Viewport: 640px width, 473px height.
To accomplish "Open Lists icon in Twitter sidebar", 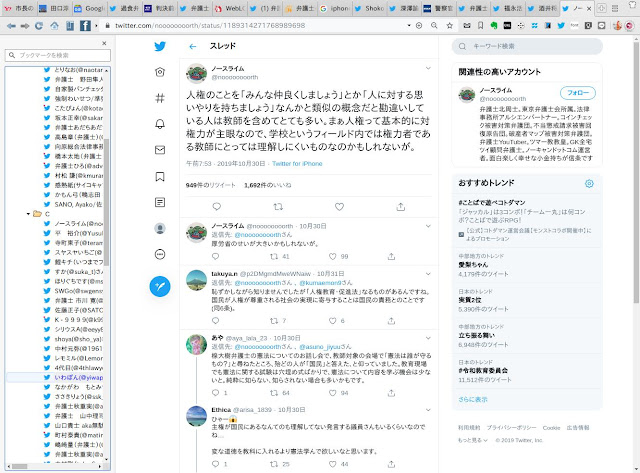I will (160, 202).
